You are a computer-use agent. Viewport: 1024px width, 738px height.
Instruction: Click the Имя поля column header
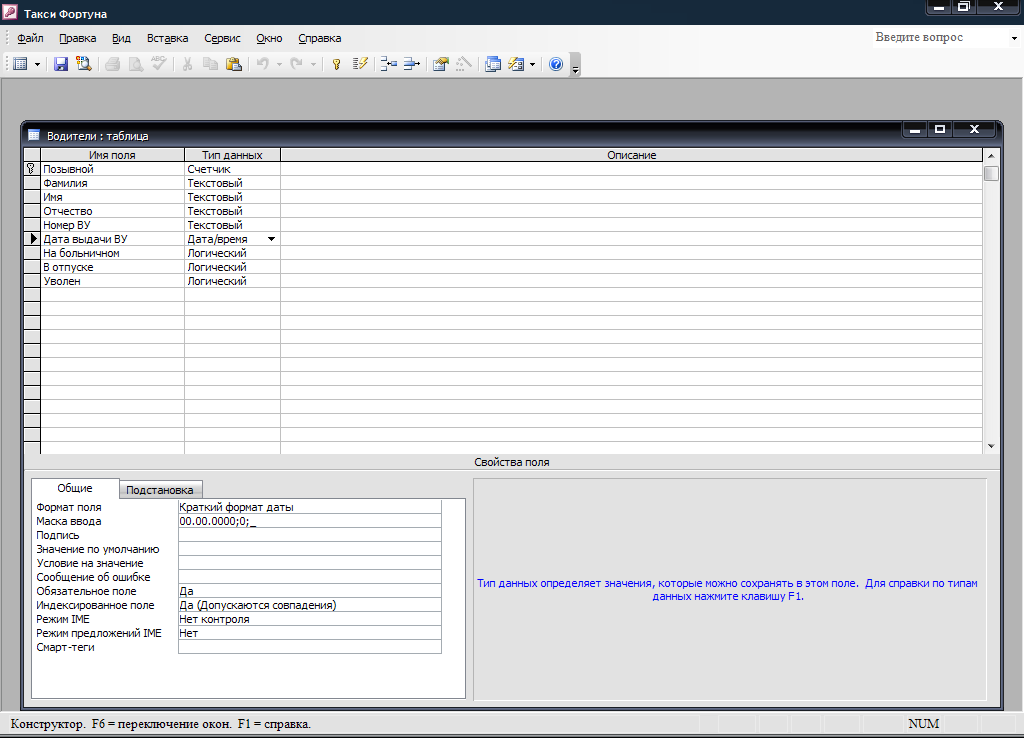[112, 155]
